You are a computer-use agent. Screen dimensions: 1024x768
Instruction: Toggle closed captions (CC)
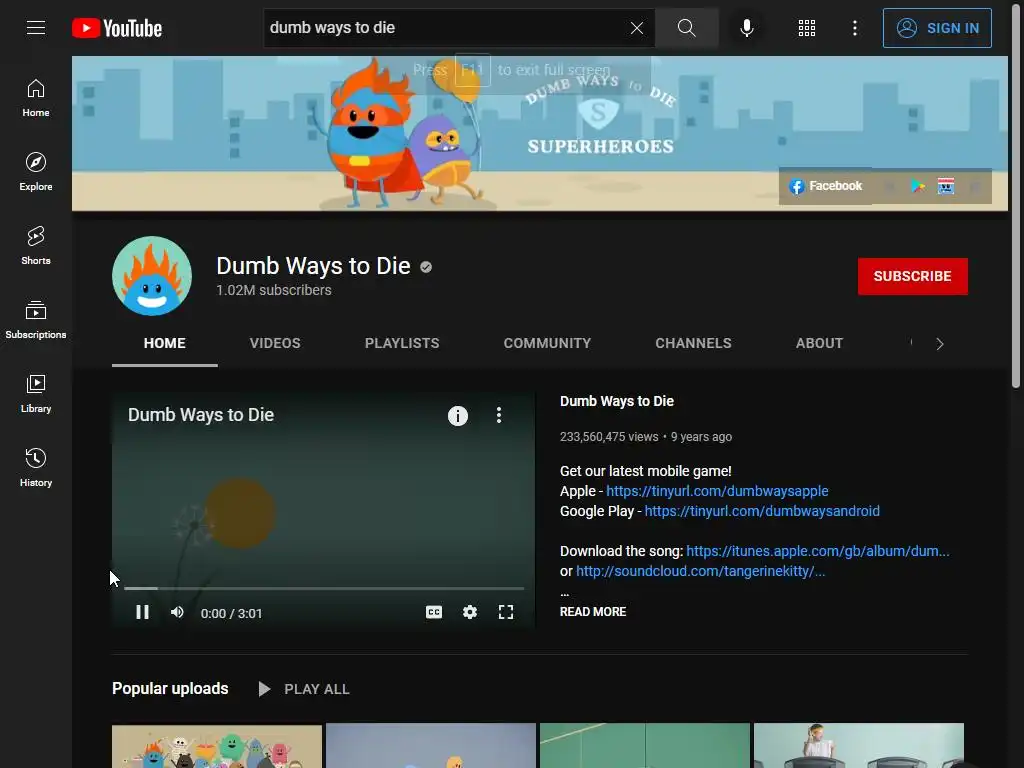(x=434, y=613)
